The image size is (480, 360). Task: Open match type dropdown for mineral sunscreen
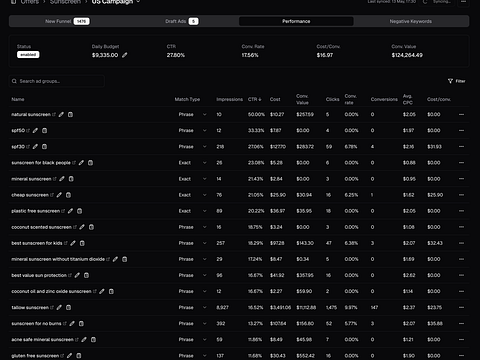192,179
